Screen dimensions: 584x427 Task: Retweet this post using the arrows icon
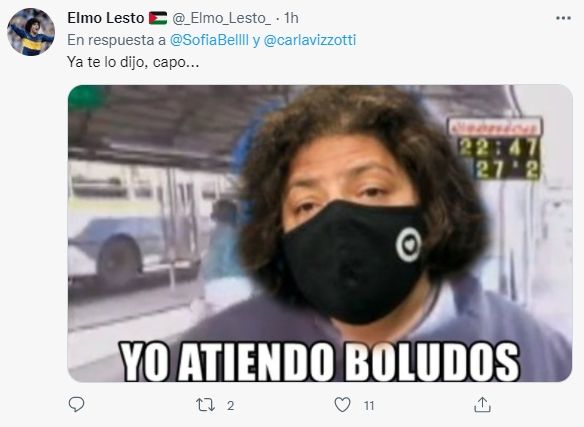click(206, 405)
